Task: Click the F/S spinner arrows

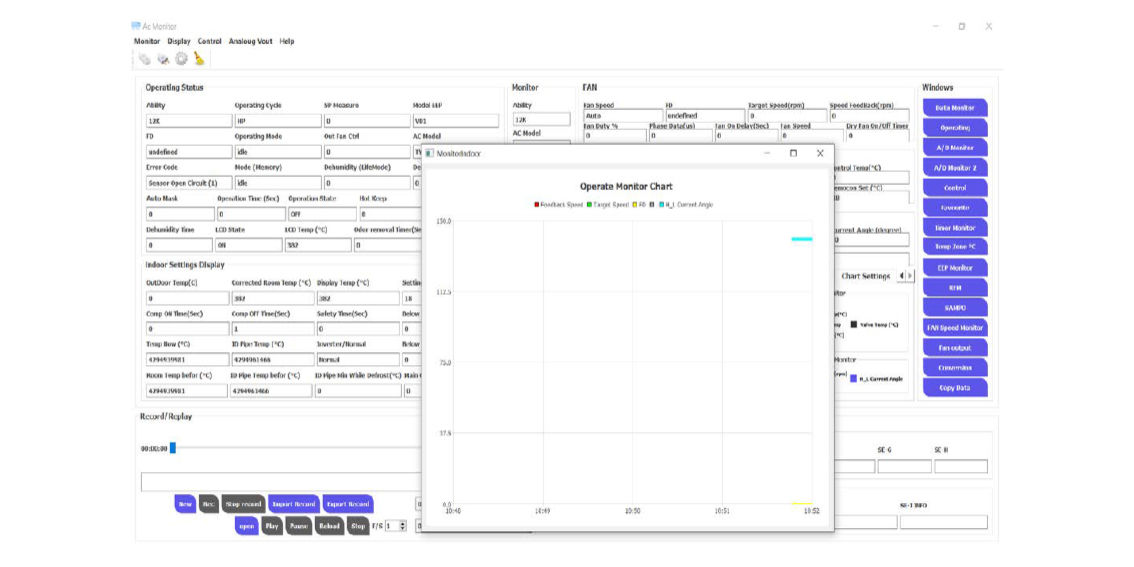Action: coord(404,526)
